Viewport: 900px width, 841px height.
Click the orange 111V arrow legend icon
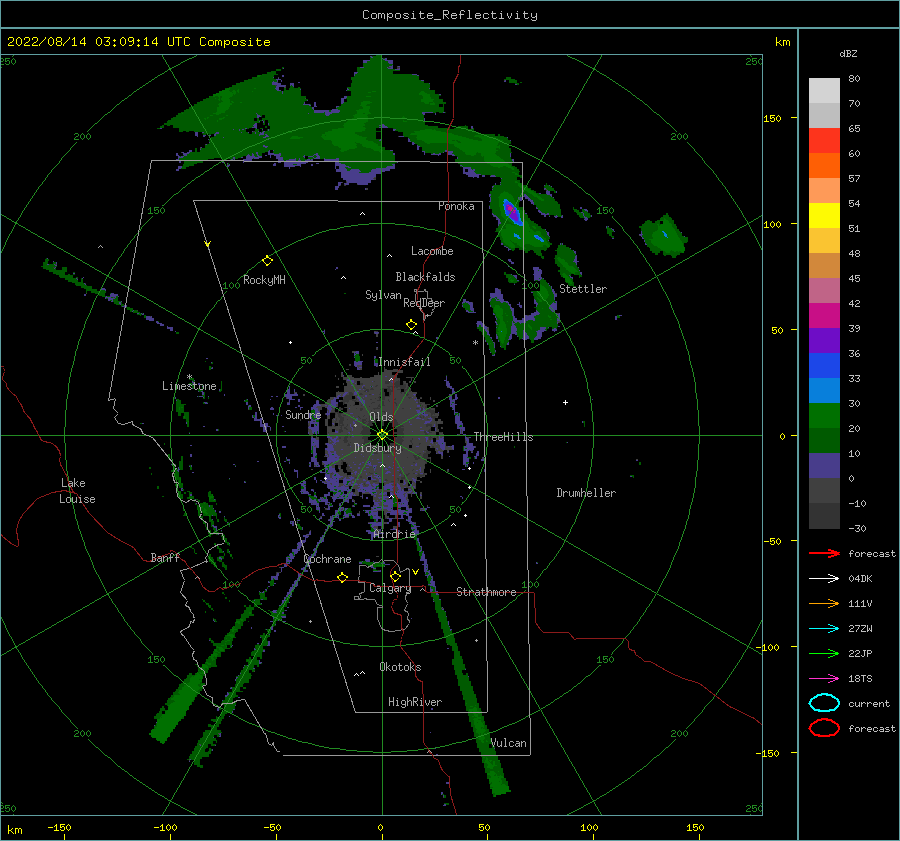click(824, 603)
